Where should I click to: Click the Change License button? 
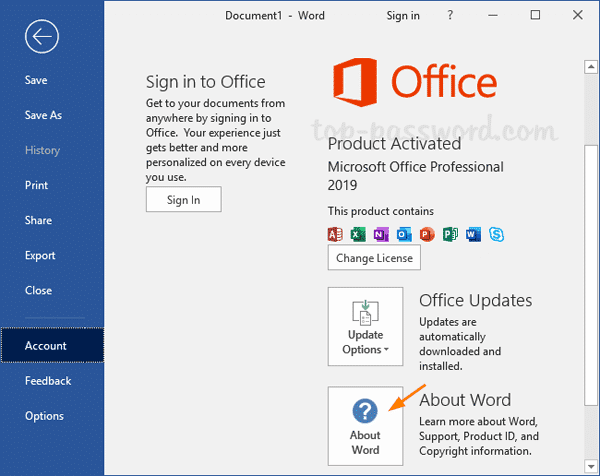click(x=374, y=258)
